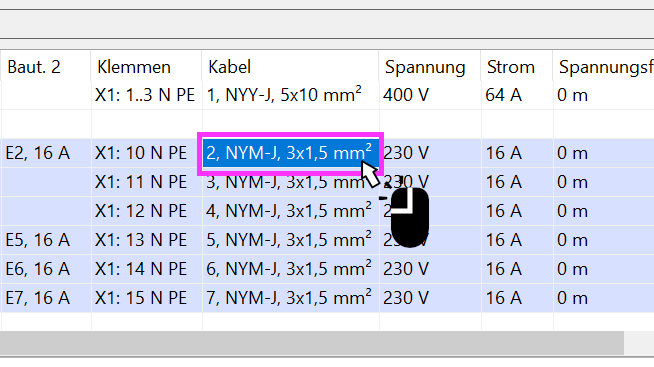The width and height of the screenshot is (654, 367).
Task: Select the 400 V voltage cell
Action: [430, 96]
